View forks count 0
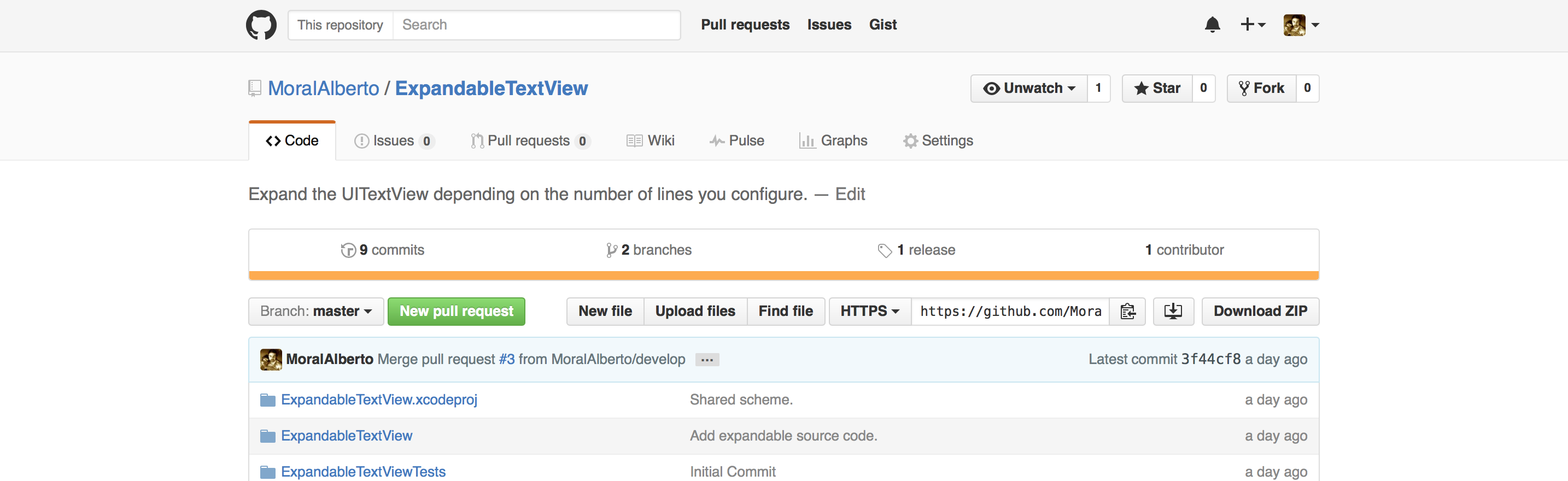Screen dimensions: 1568x481 click(1307, 89)
